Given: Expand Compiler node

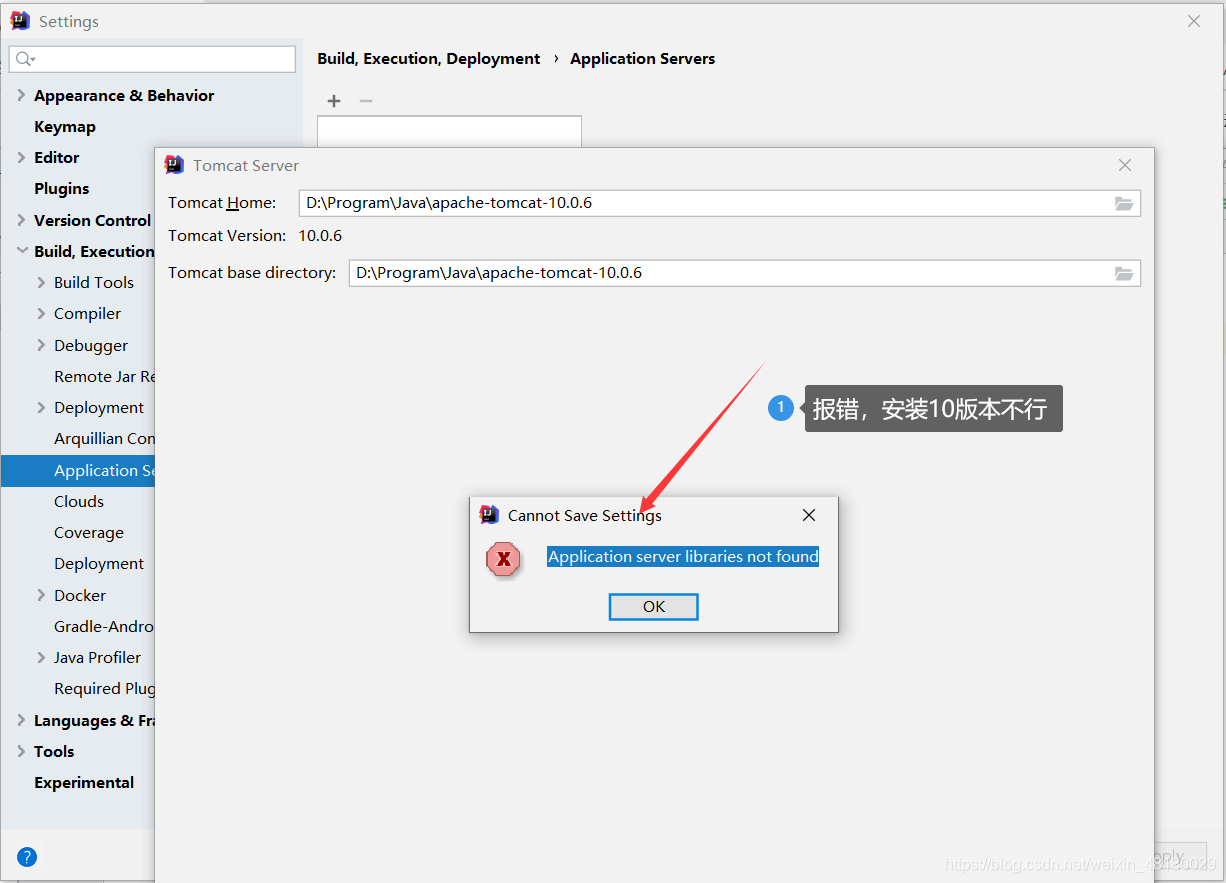Looking at the screenshot, I should [x=41, y=313].
